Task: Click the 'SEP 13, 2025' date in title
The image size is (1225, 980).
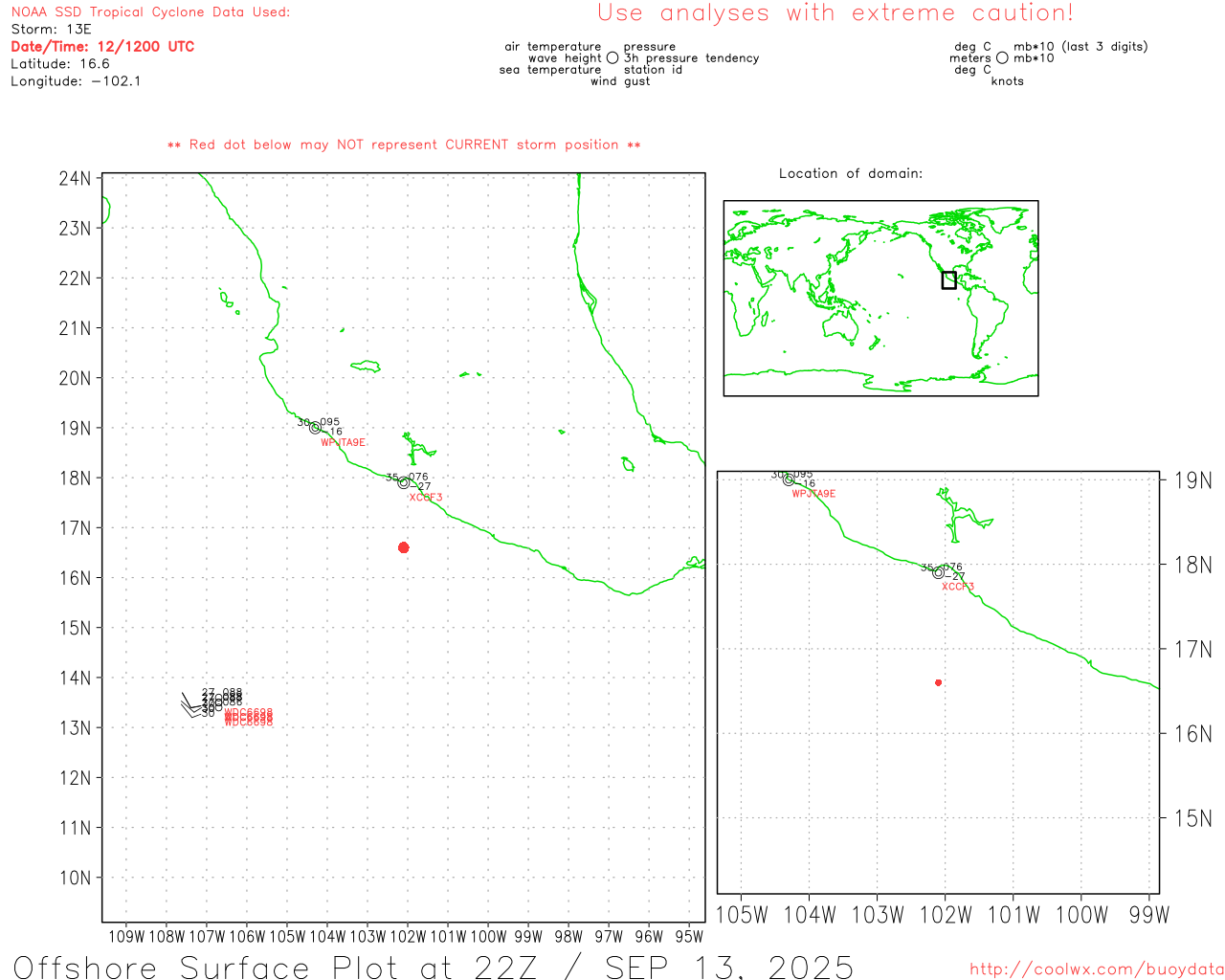Action: point(729,967)
